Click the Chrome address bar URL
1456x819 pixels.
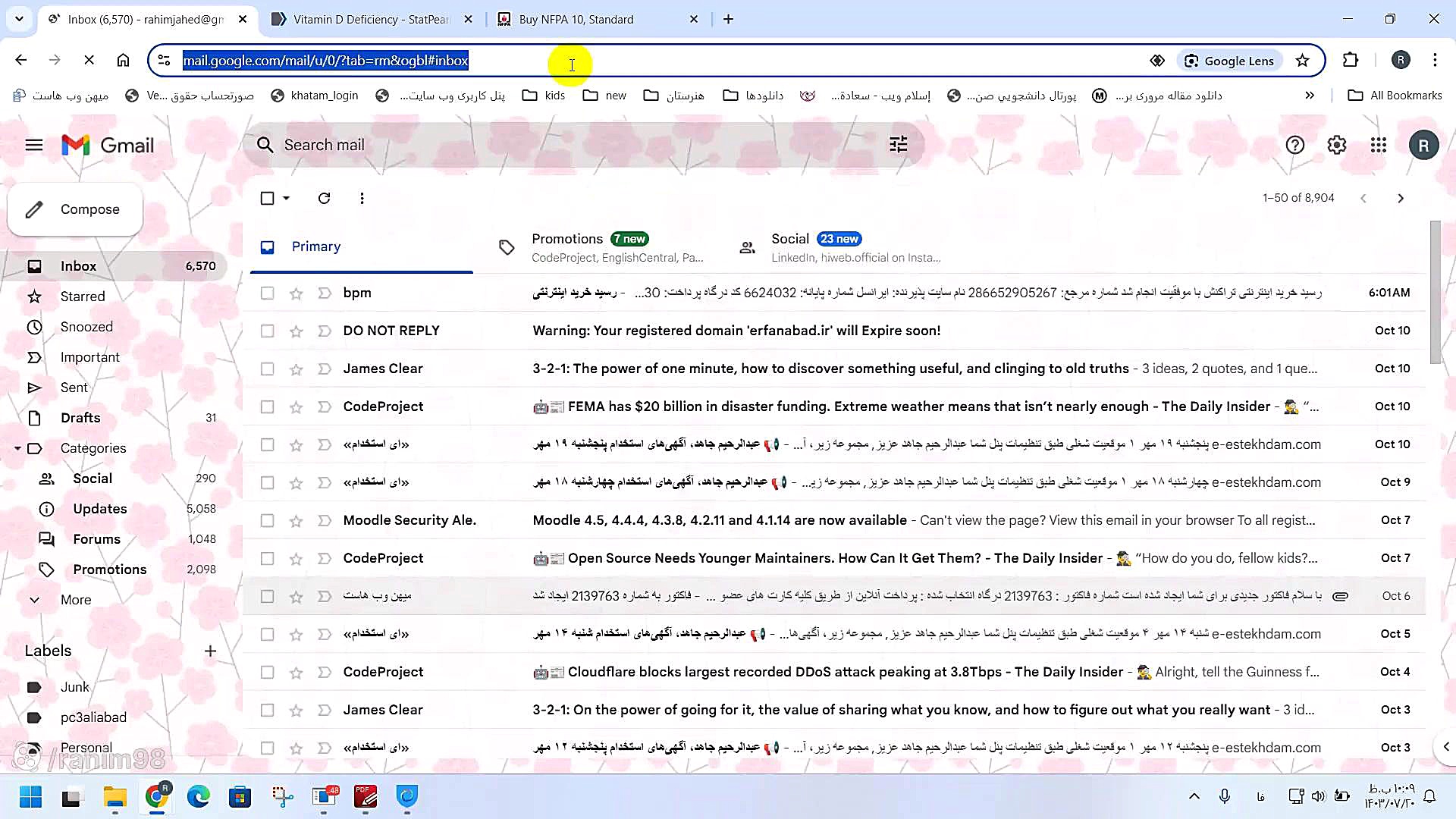coord(325,61)
